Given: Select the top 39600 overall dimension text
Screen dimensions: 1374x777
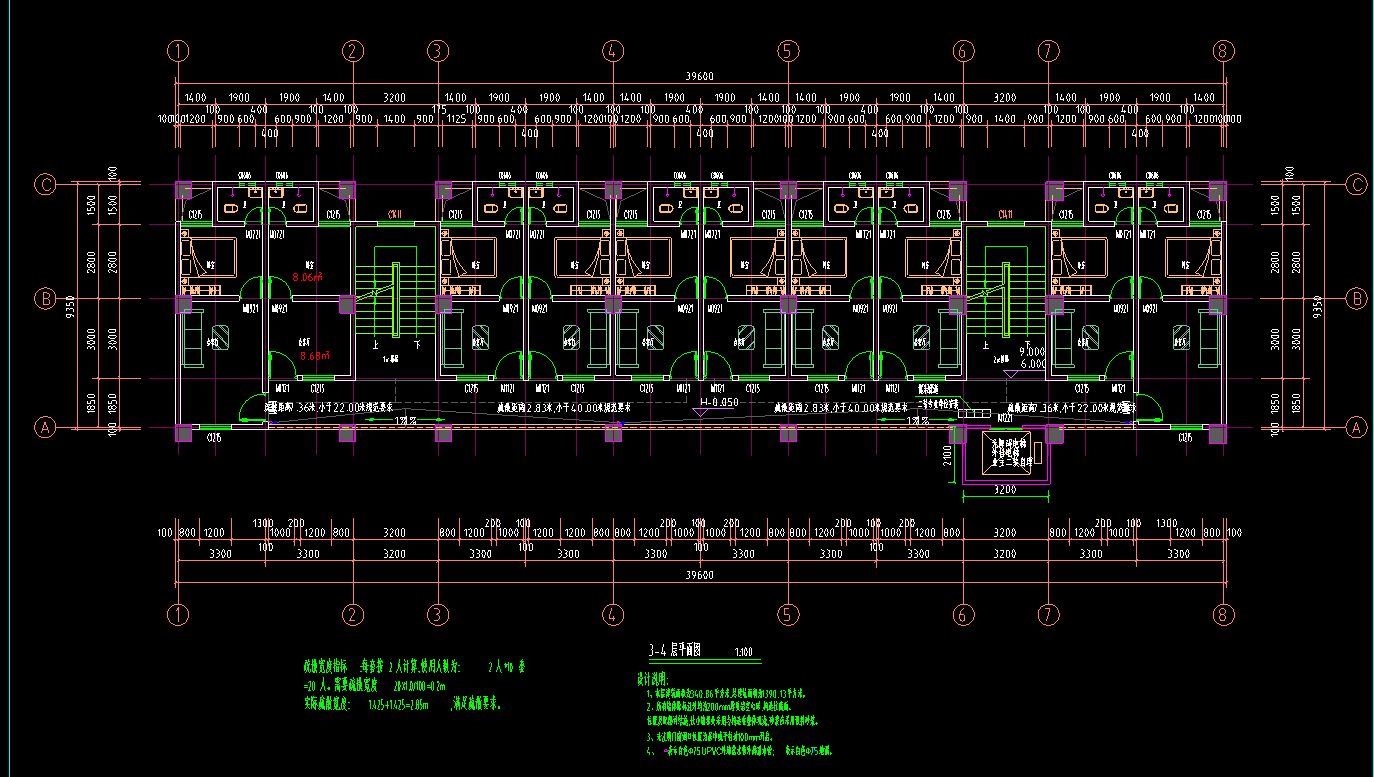Looking at the screenshot, I should tap(699, 77).
